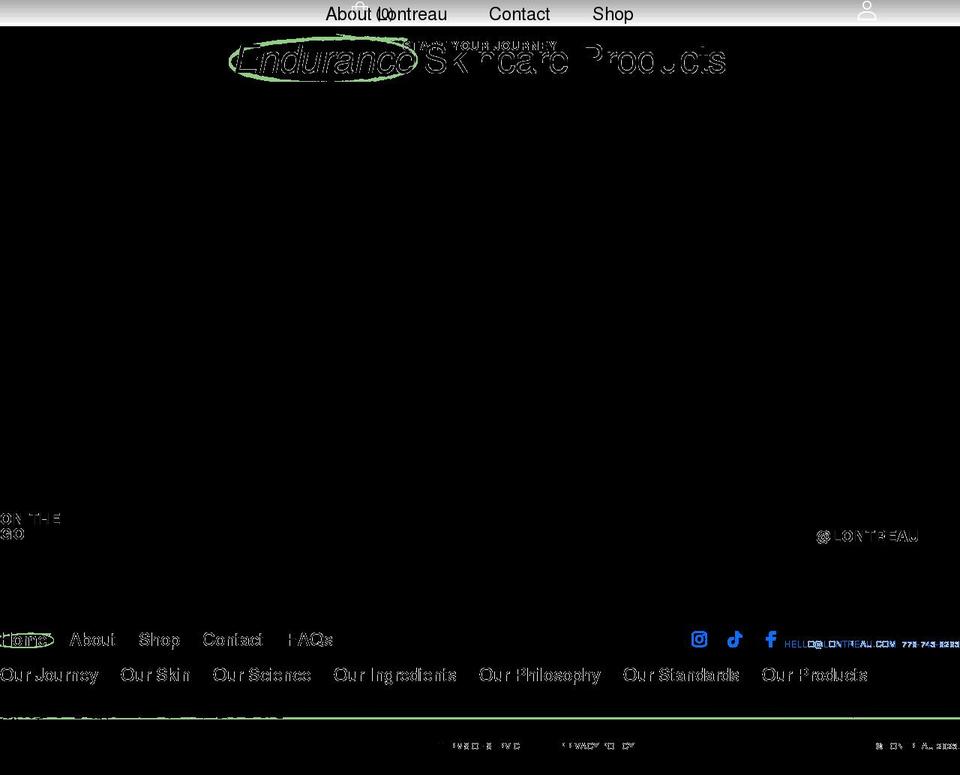Select About Lontreau in the top navigation
This screenshot has width=960, height=775.
pyautogui.click(x=386, y=14)
